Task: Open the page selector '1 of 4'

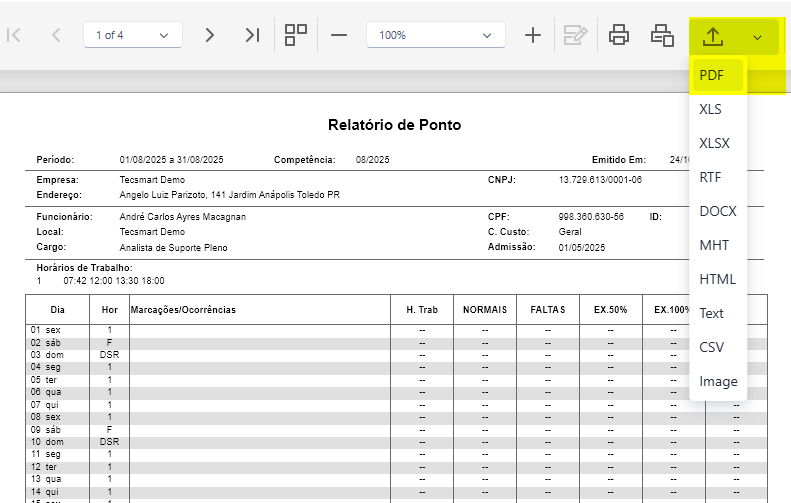Action: [x=133, y=35]
